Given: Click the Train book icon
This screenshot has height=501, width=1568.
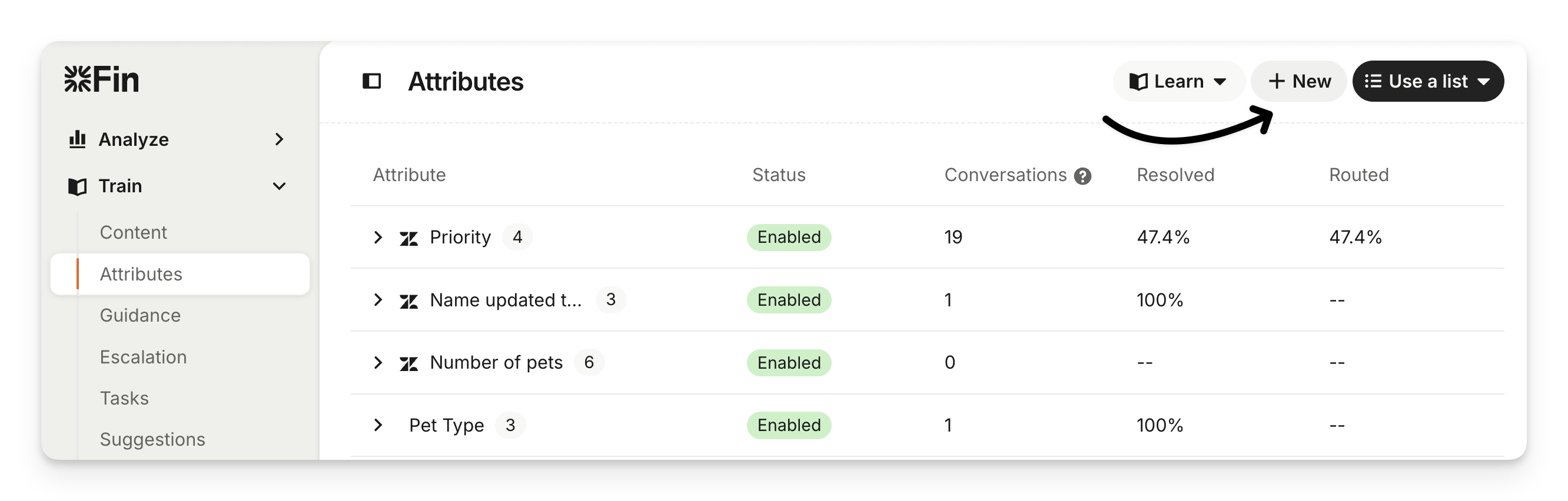Looking at the screenshot, I should tap(77, 186).
